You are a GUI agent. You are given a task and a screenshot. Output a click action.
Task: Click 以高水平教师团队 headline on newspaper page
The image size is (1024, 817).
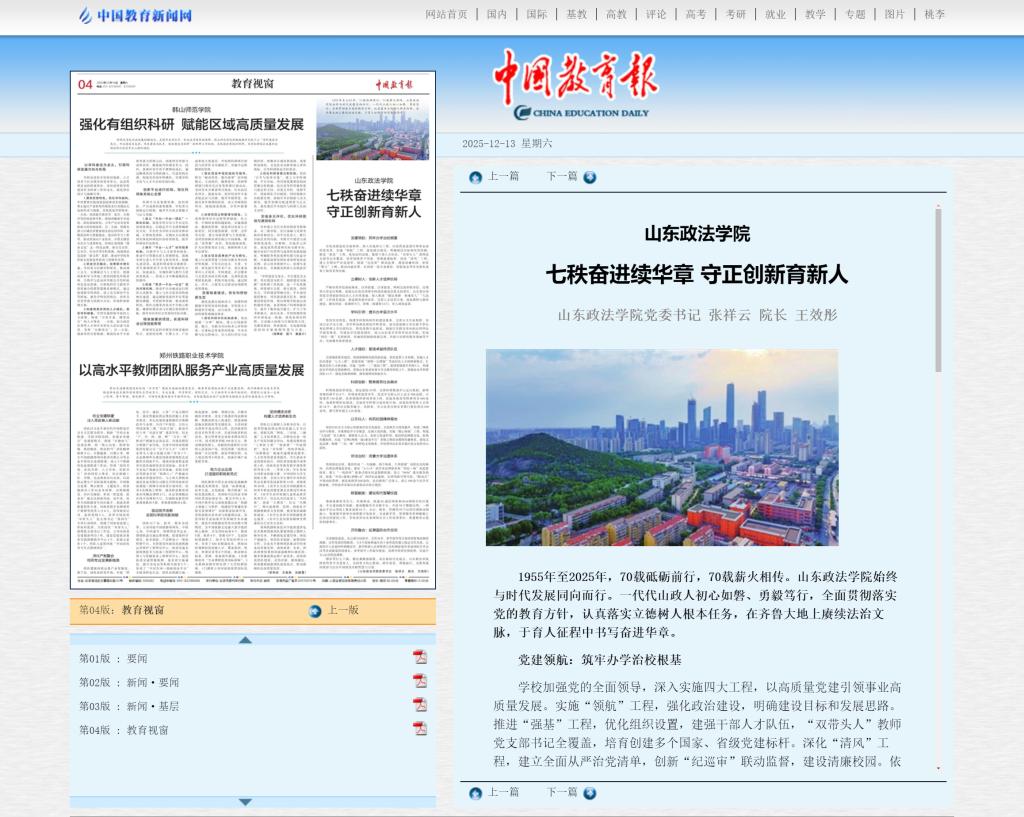[x=191, y=370]
